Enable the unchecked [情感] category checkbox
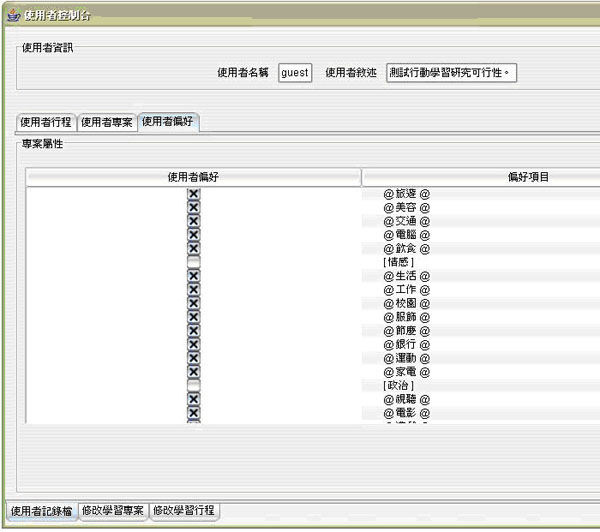This screenshot has width=600, height=532. click(193, 262)
